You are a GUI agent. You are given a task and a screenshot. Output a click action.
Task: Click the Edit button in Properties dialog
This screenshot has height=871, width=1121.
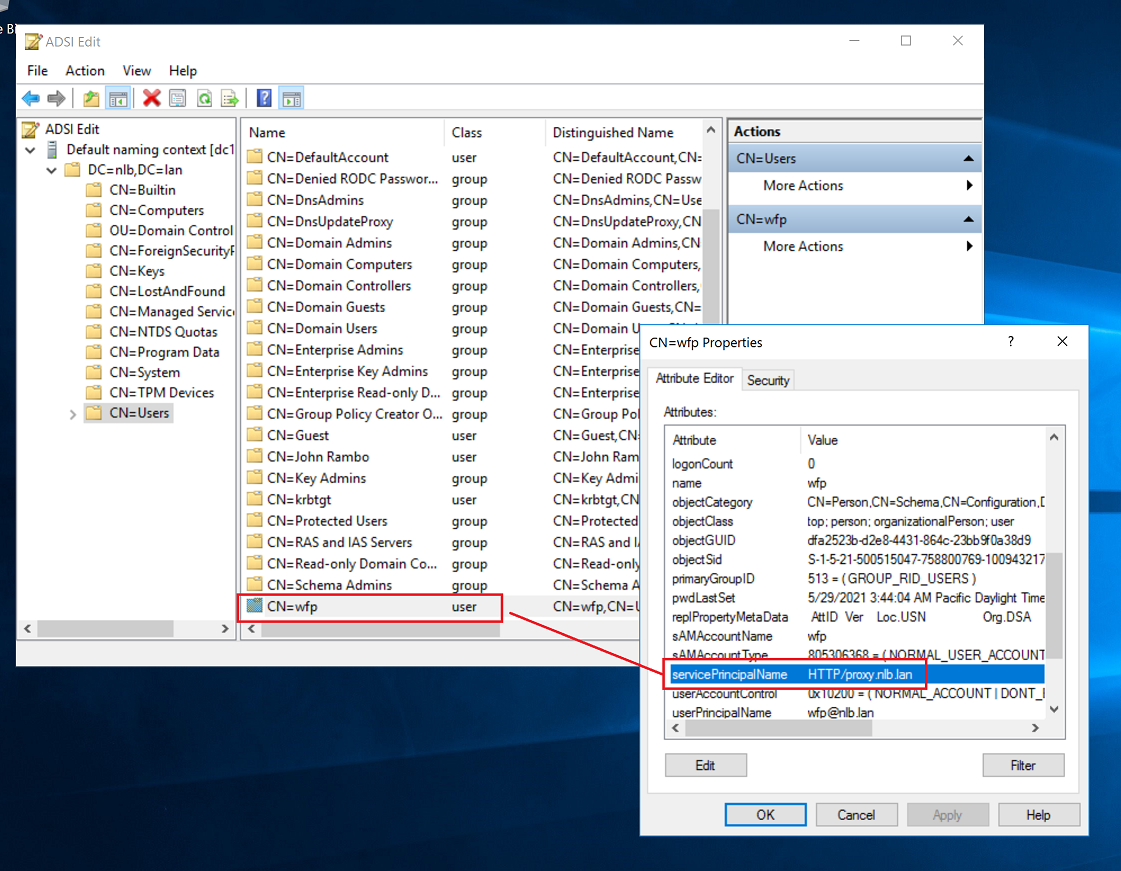[x=705, y=765]
